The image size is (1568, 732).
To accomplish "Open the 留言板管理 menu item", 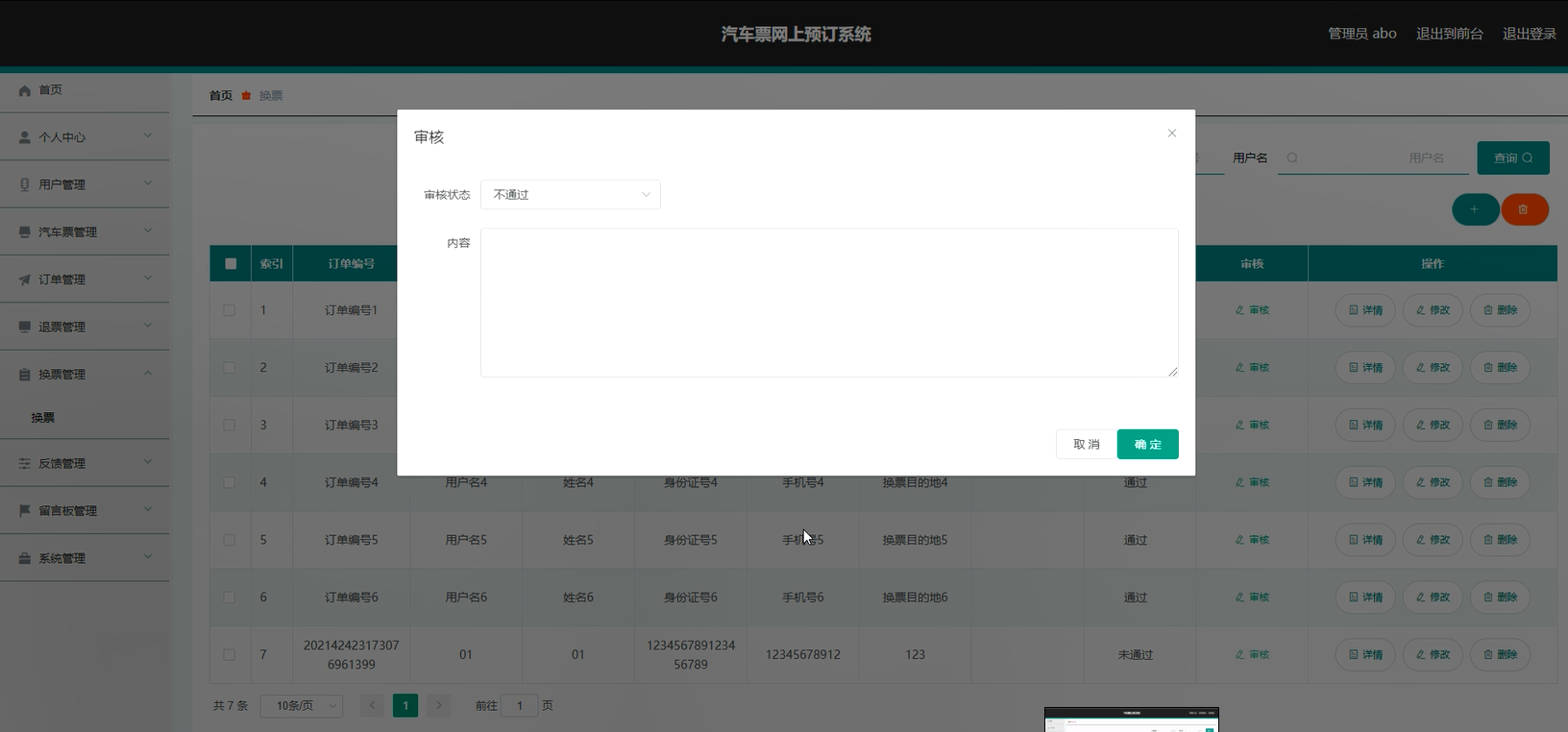I will click(x=85, y=510).
